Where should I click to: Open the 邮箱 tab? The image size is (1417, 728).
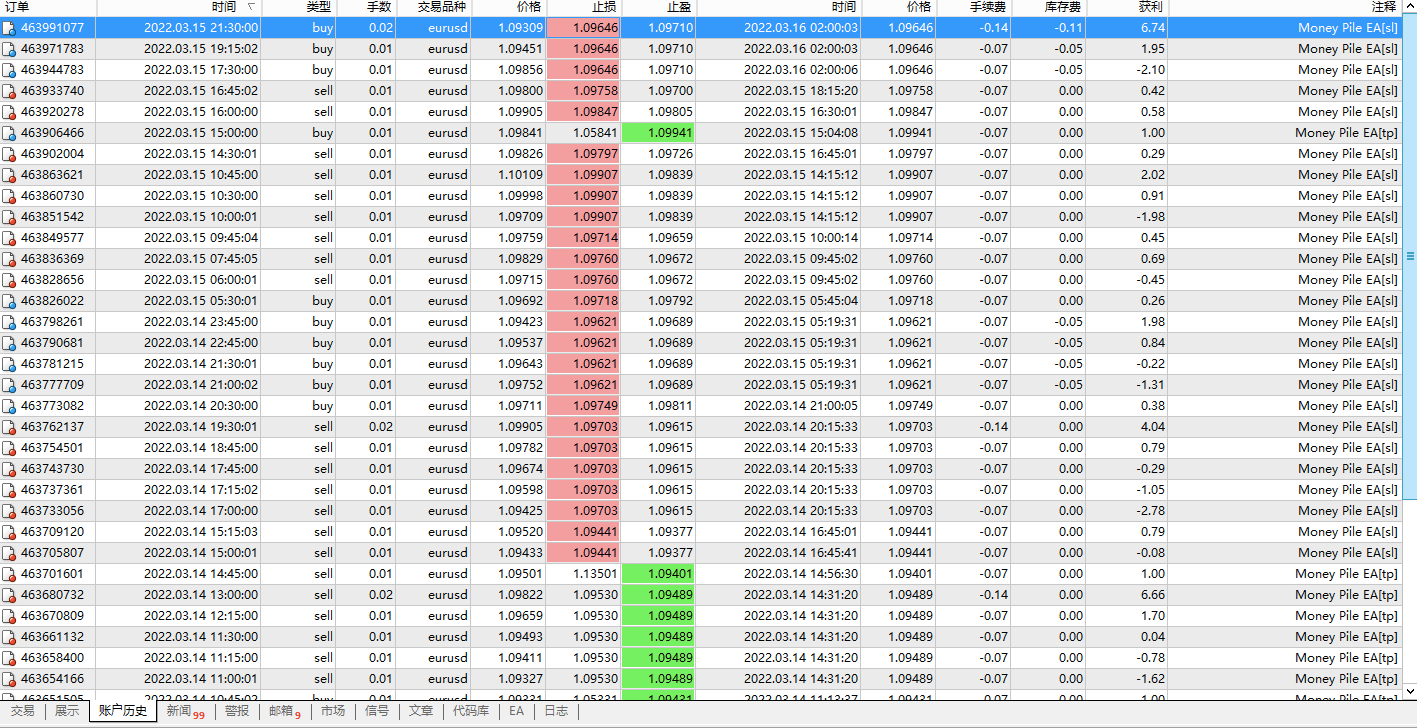click(285, 711)
